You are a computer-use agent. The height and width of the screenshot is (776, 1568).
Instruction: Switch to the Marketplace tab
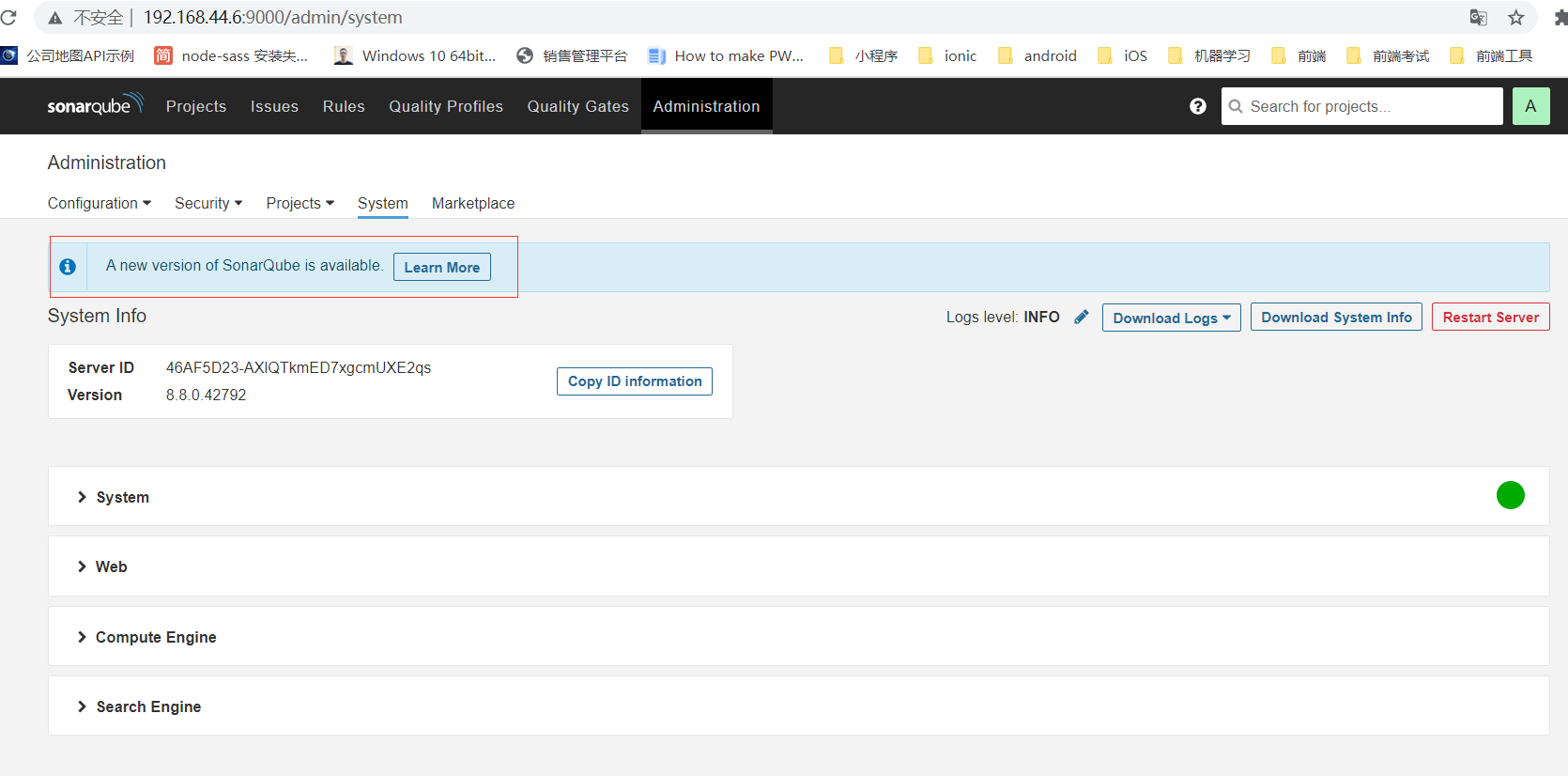[x=473, y=203]
